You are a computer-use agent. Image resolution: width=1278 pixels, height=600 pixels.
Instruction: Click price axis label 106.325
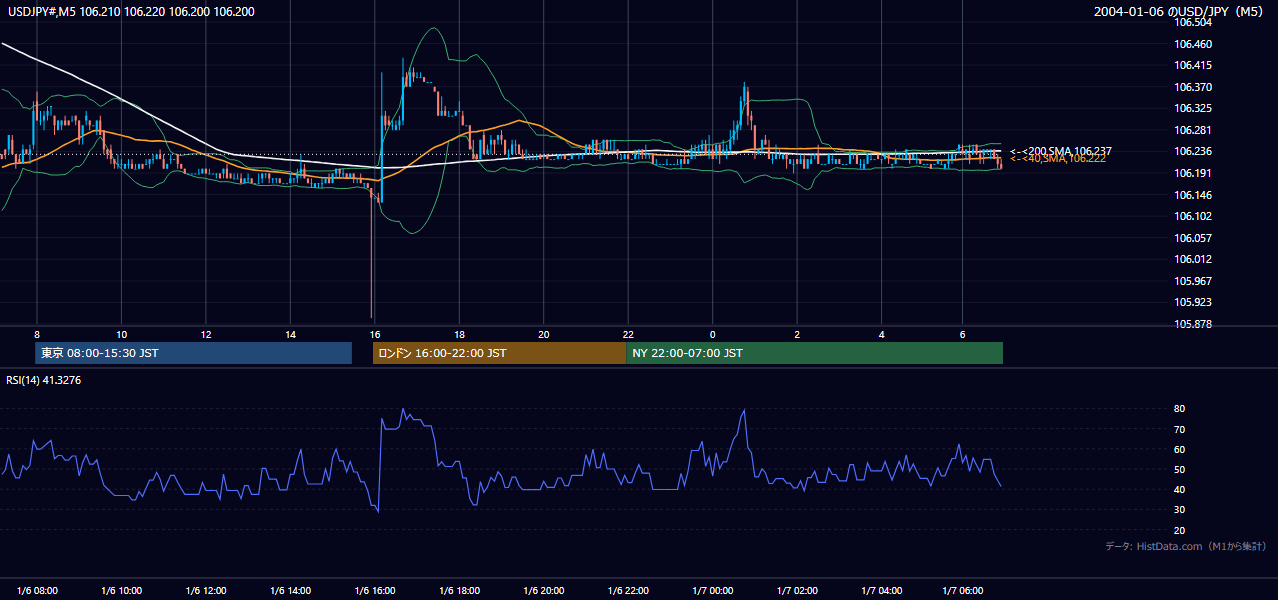tap(1193, 108)
